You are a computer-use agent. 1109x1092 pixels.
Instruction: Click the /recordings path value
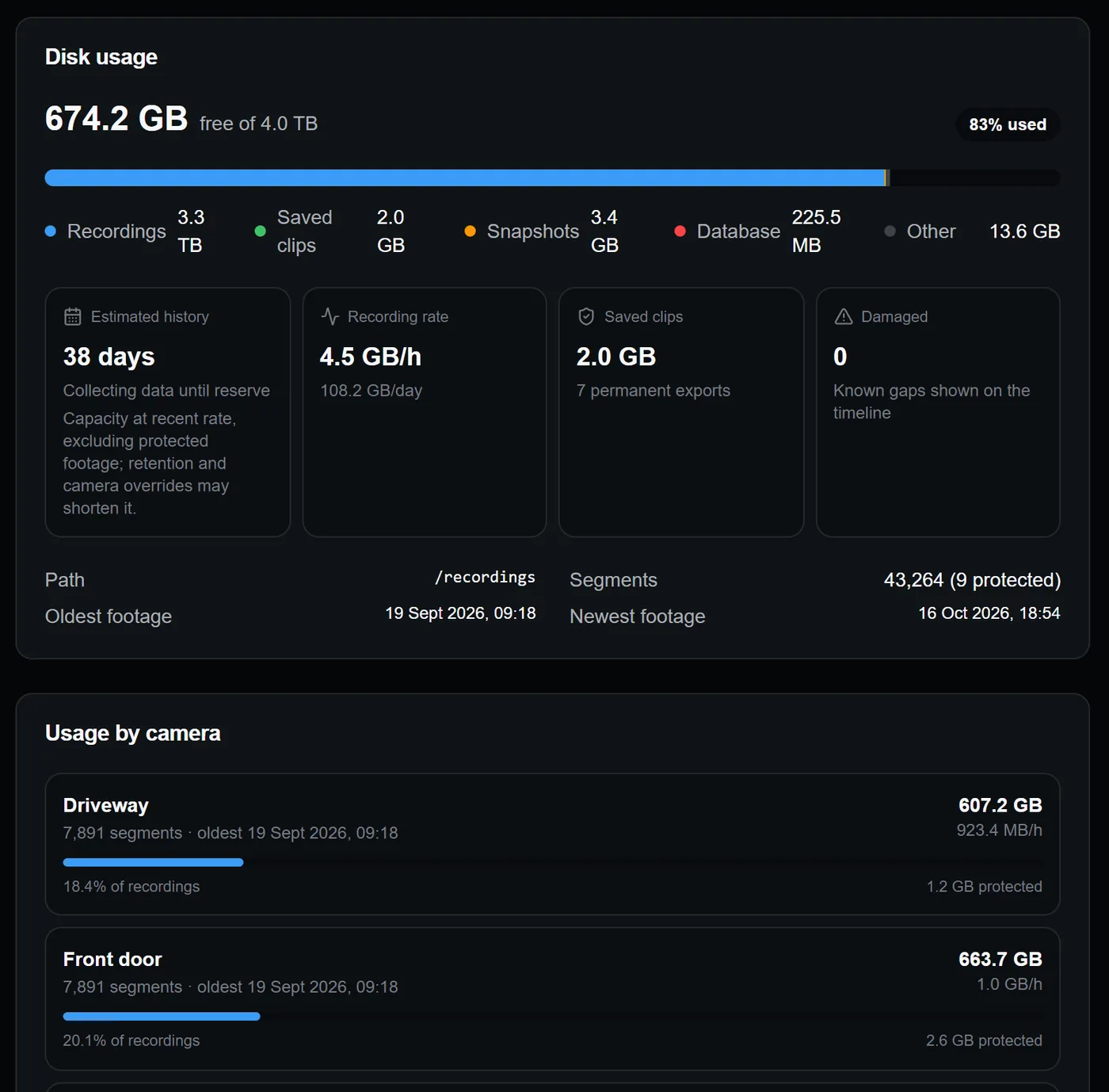coord(485,578)
